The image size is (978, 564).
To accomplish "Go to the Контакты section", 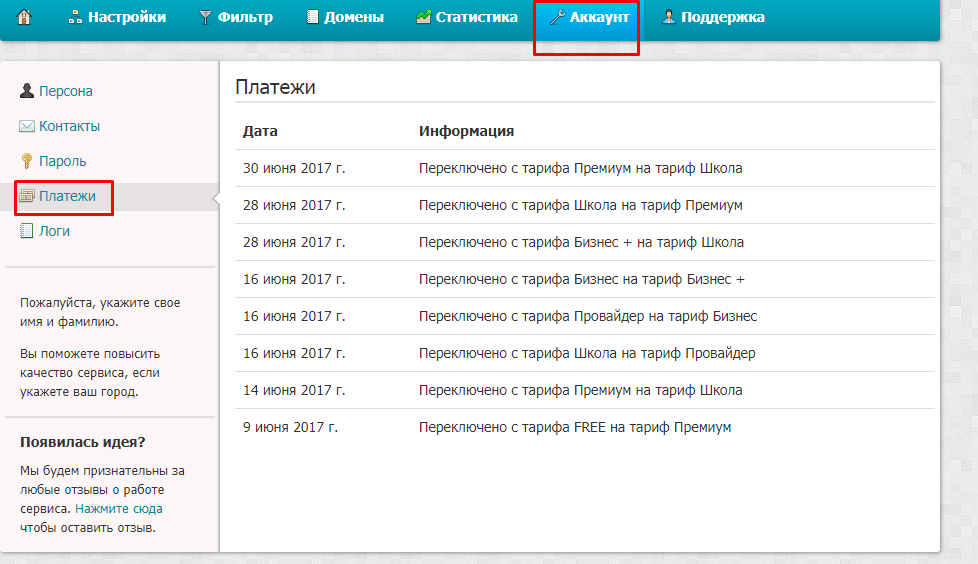I will (x=69, y=126).
